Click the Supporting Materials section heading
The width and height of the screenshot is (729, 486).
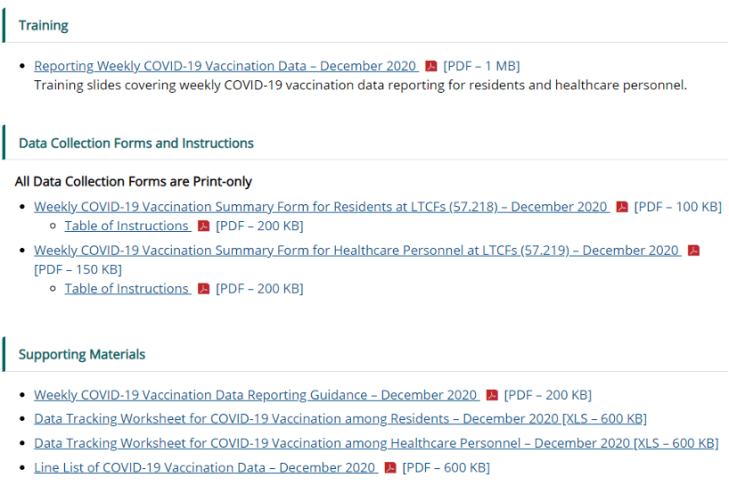[x=82, y=354]
